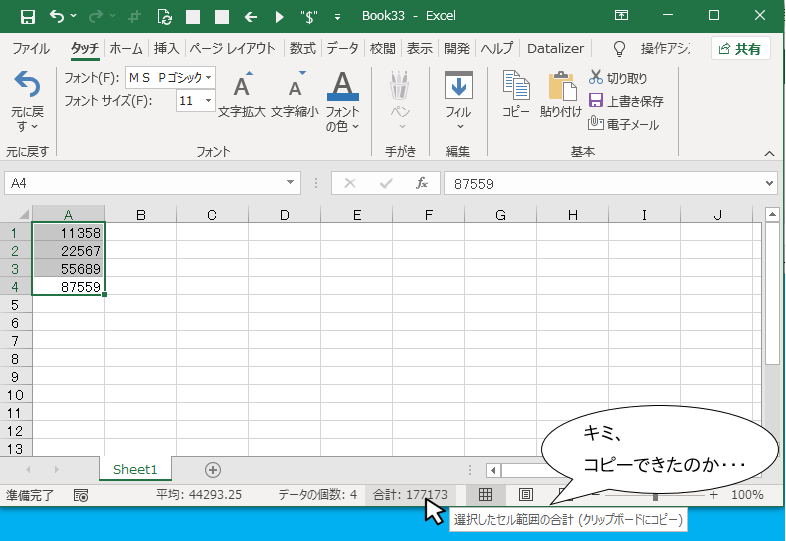Screen dimensions: 786x541
Task: Click the Save icon in quick access toolbar
Action: (x=28, y=16)
